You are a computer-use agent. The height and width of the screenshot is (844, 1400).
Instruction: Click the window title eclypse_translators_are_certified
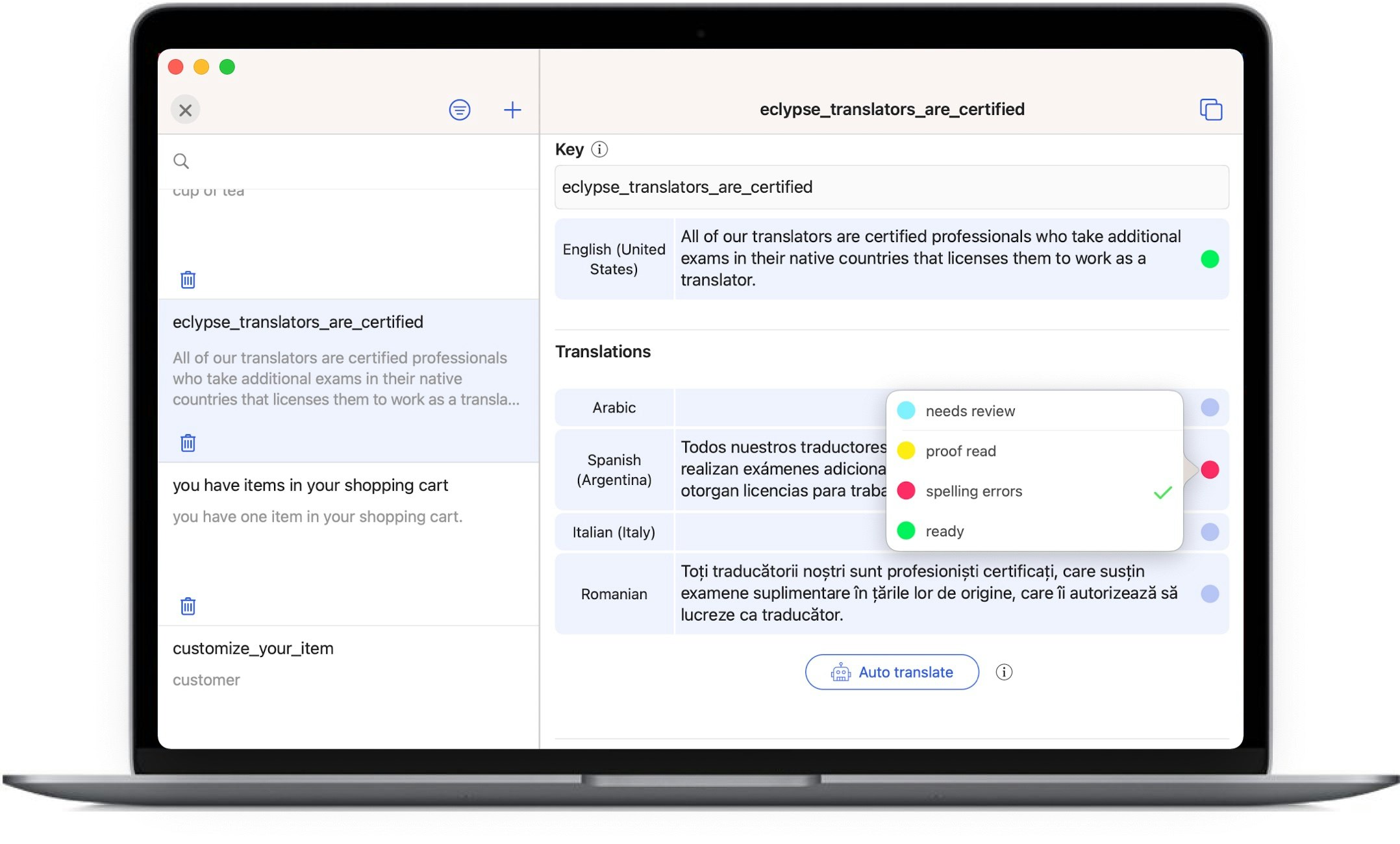coord(892,109)
